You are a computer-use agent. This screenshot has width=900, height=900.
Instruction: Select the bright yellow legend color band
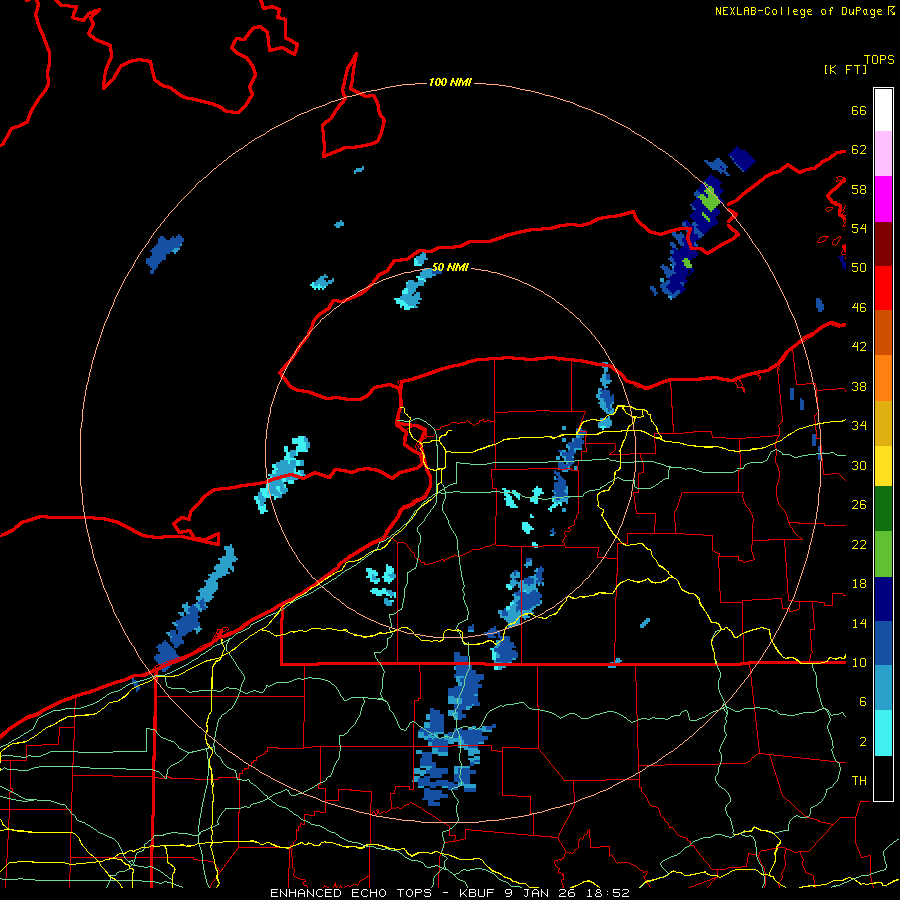pyautogui.click(x=883, y=465)
